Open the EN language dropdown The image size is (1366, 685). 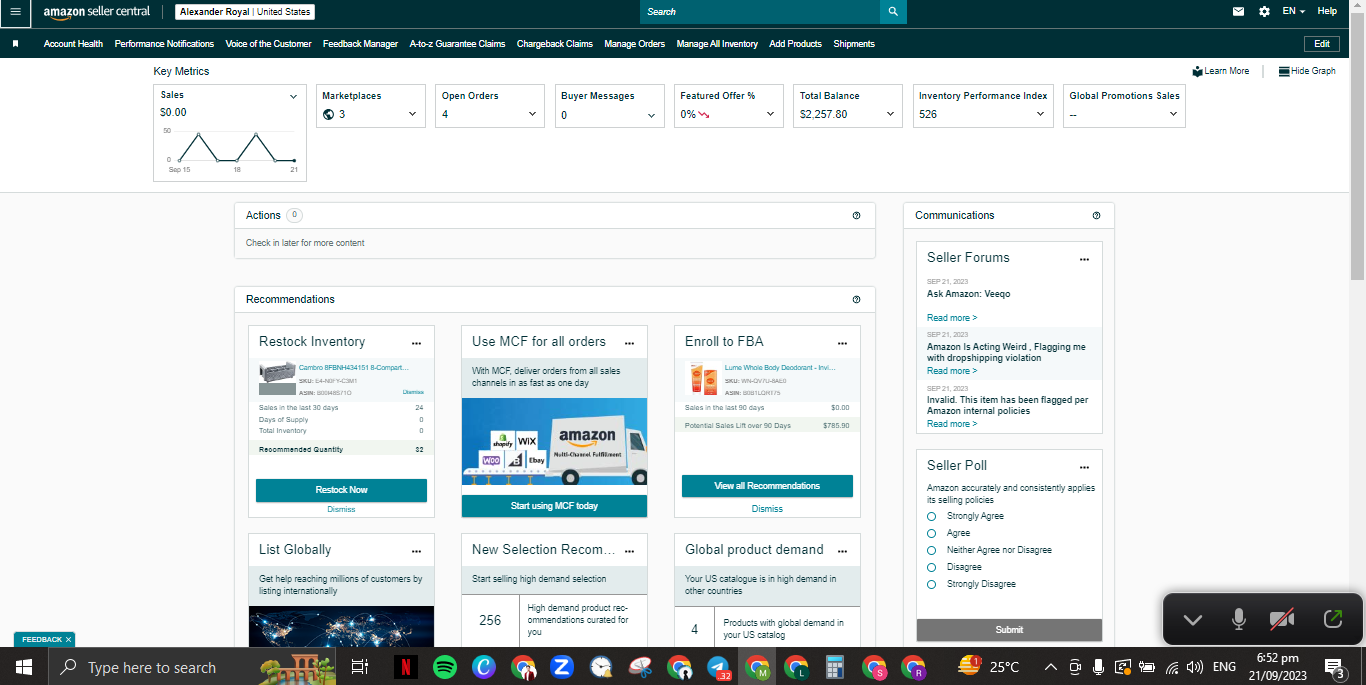click(1294, 11)
